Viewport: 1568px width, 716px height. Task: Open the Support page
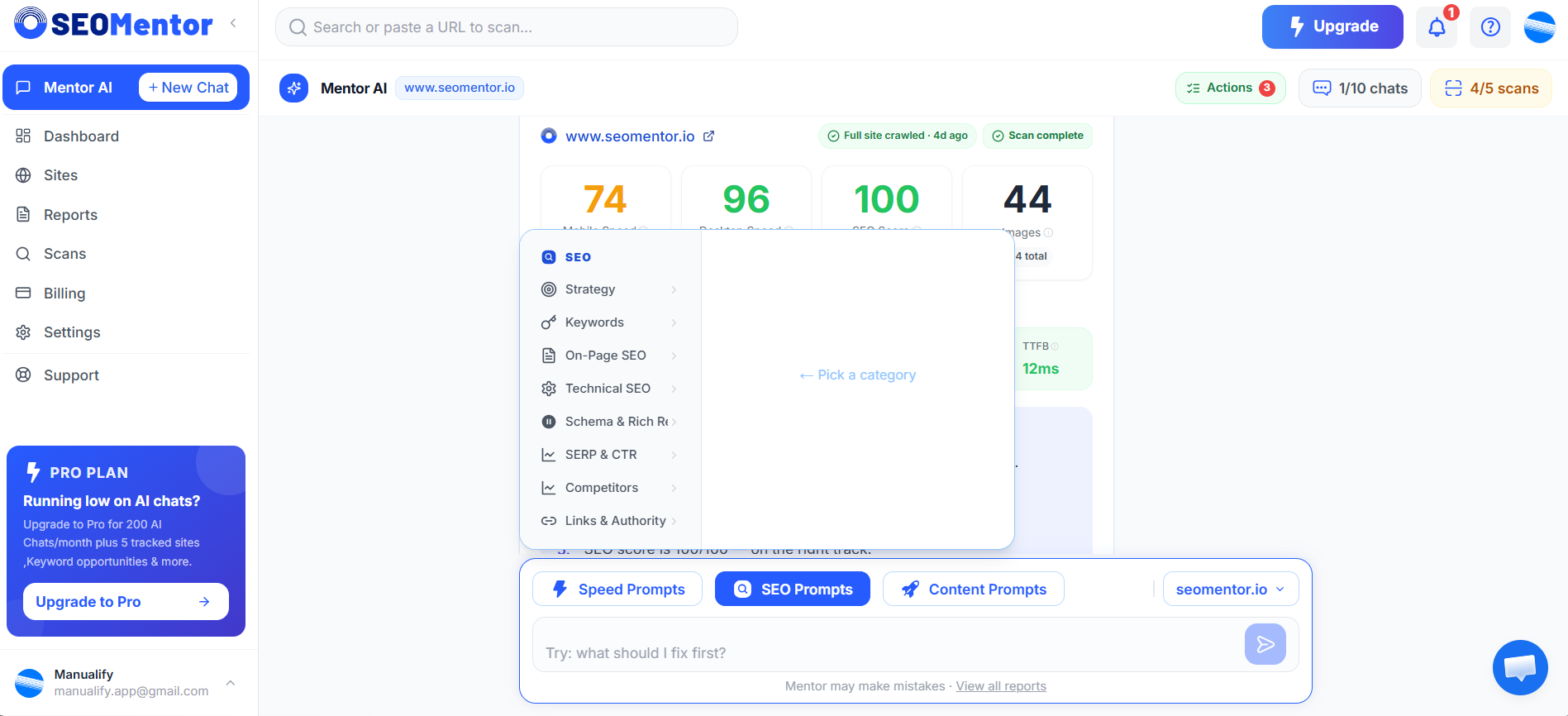coord(126,375)
